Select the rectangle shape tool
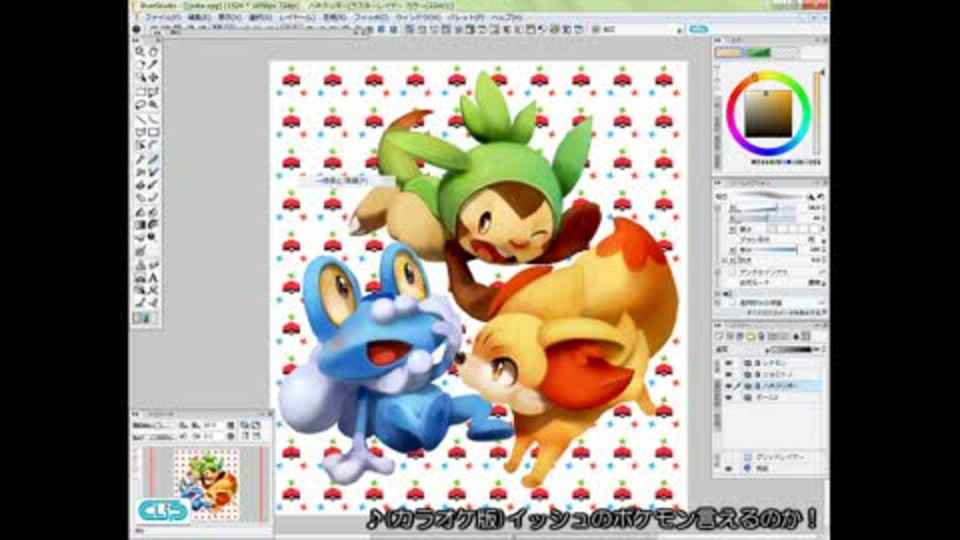The image size is (960, 540). tap(153, 132)
